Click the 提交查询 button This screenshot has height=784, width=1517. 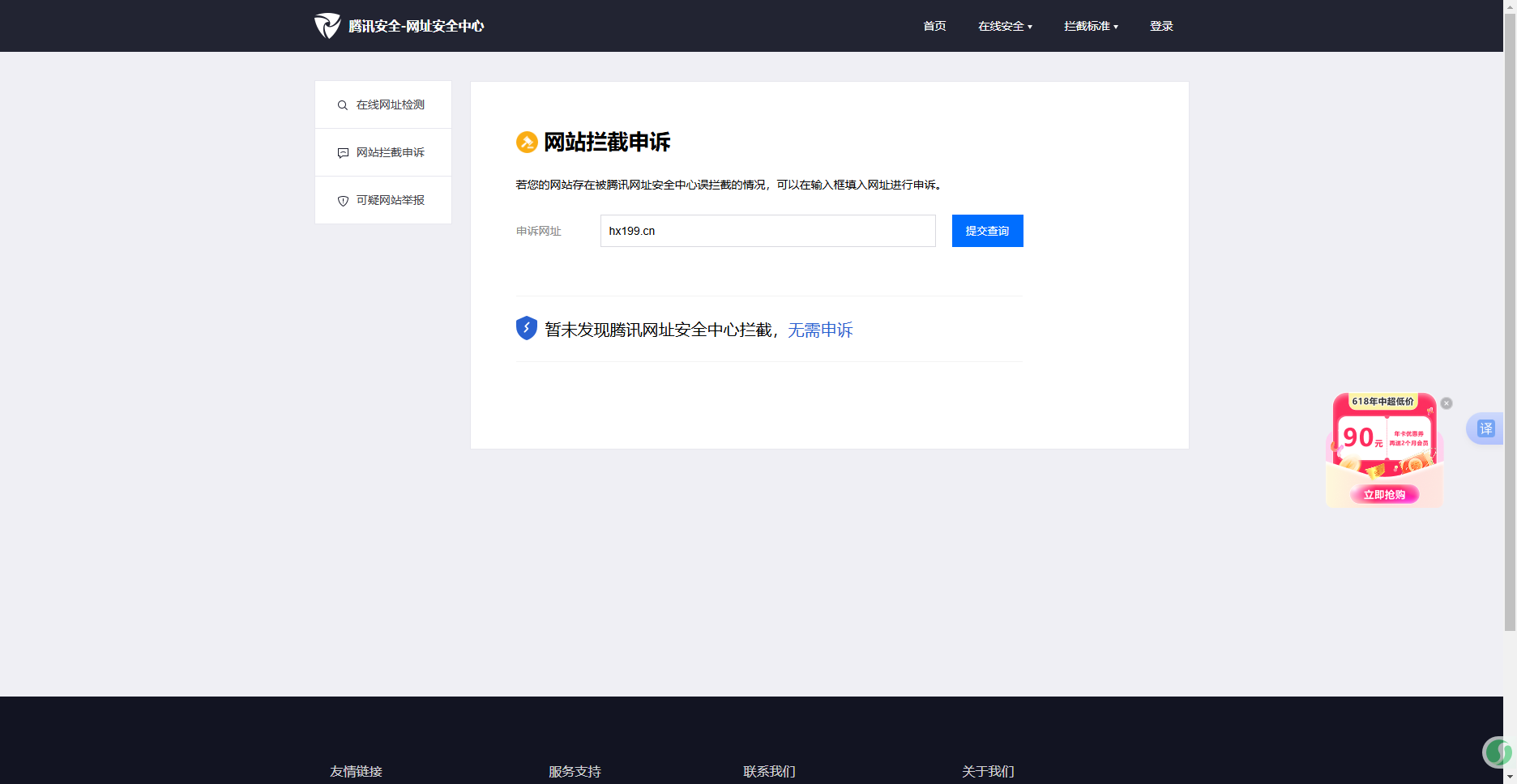tap(987, 231)
